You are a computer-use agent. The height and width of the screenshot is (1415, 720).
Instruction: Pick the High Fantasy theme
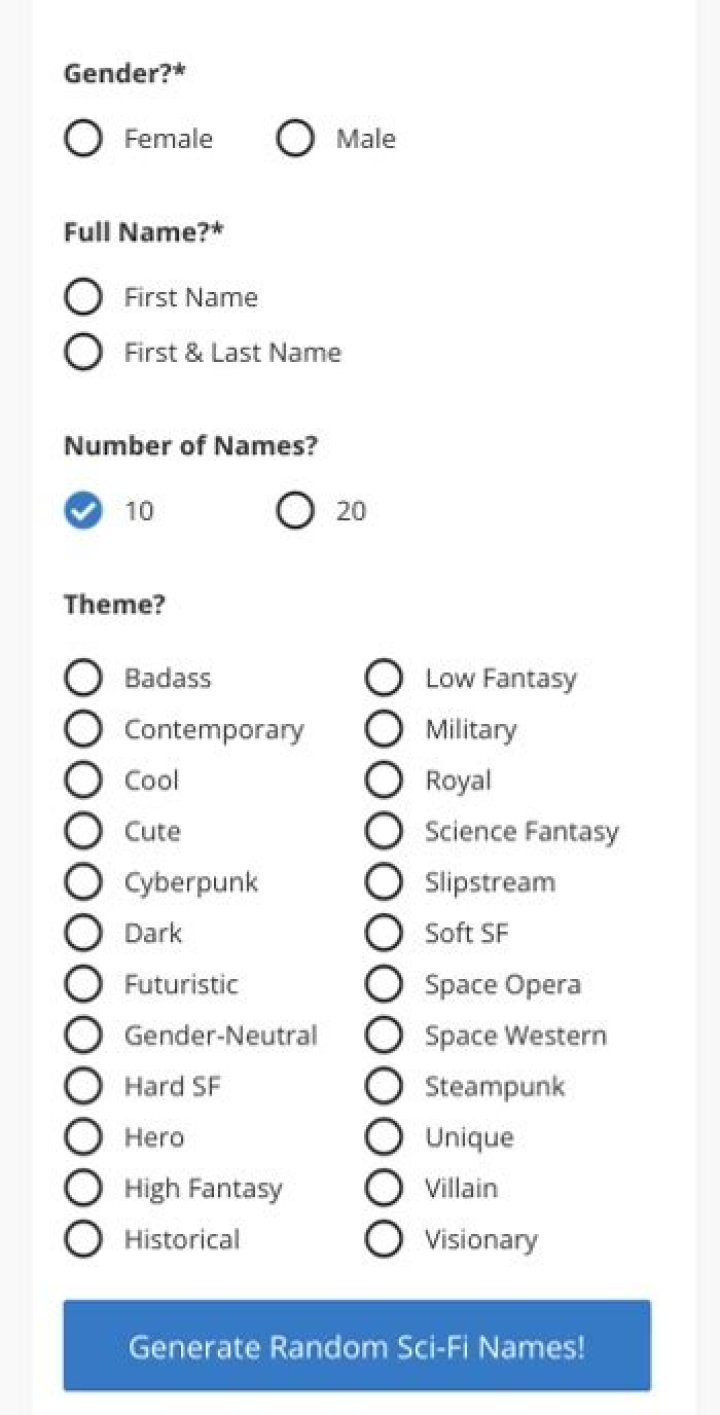coord(83,1188)
